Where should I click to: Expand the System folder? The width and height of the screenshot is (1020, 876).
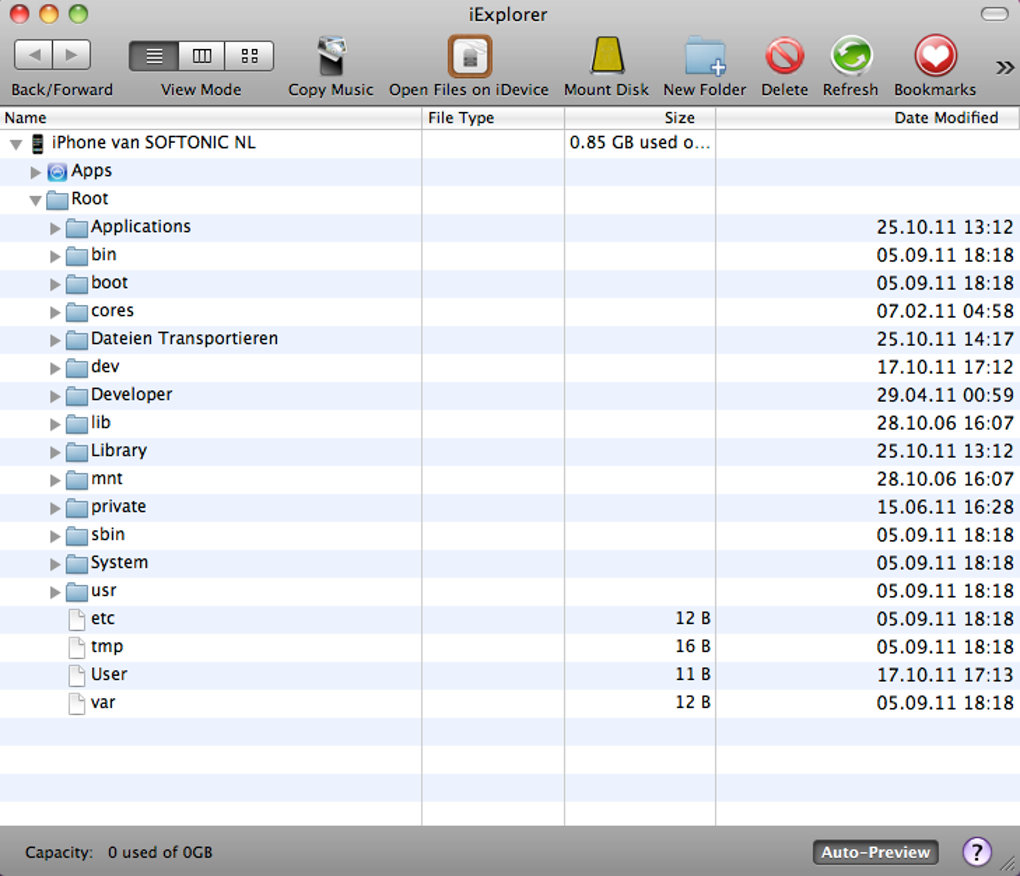coord(55,563)
